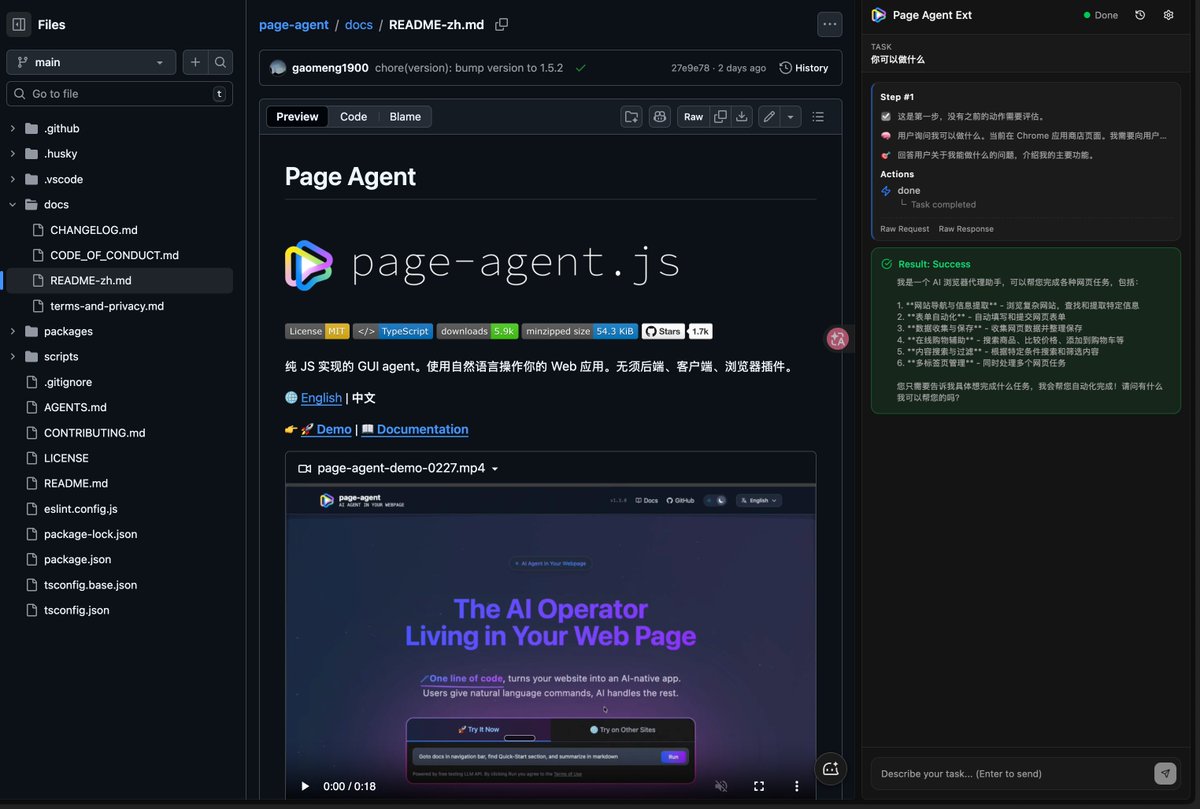The width and height of the screenshot is (1200, 809).
Task: Click the License MIT badge
Action: (x=317, y=331)
